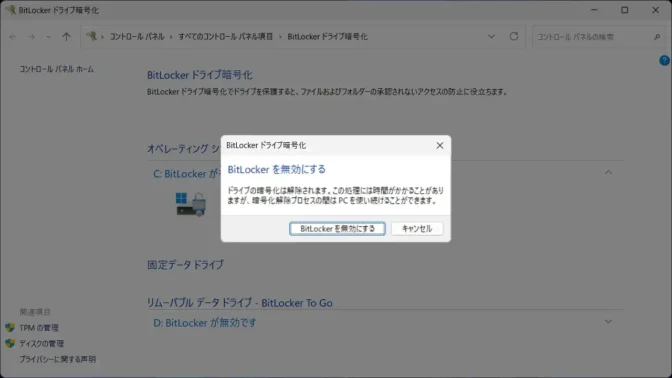The height and width of the screenshot is (378, 672).
Task: Click the リムーバブル データ ドライブ - BitLocker To Go heading
Action: (x=240, y=303)
